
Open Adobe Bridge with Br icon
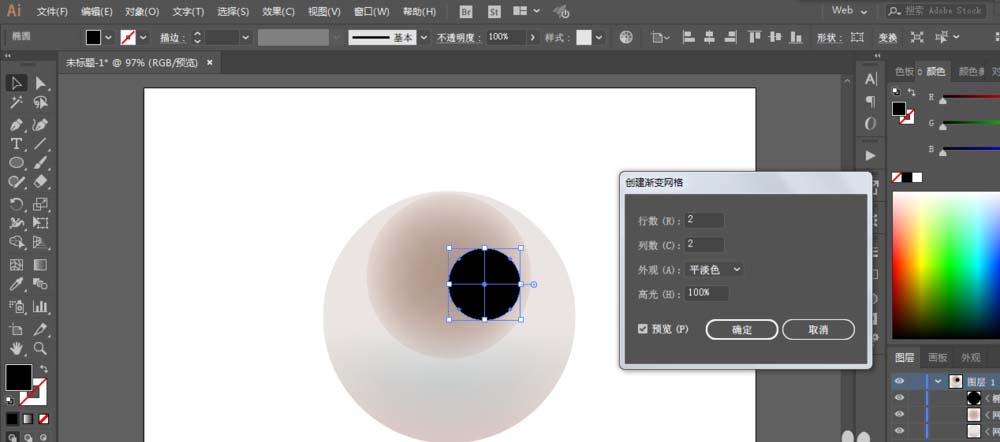[x=466, y=11]
